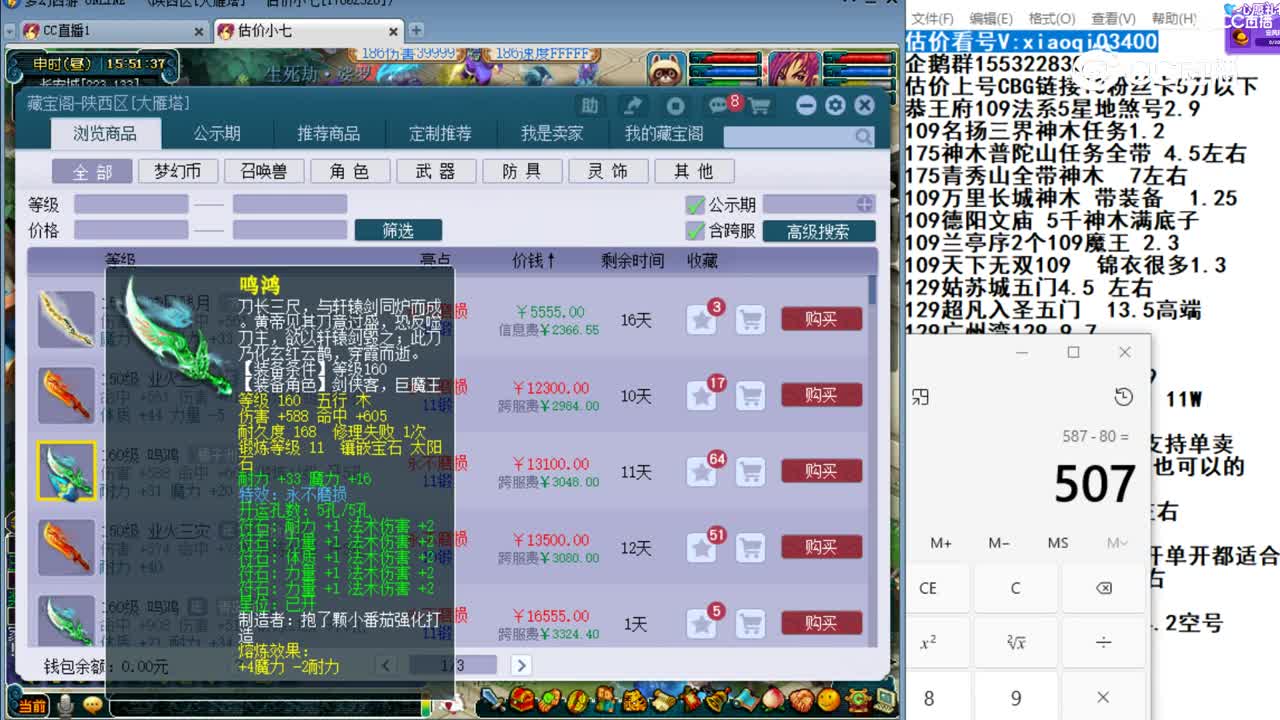
Task: Filter category by 武器
Action: 435,171
